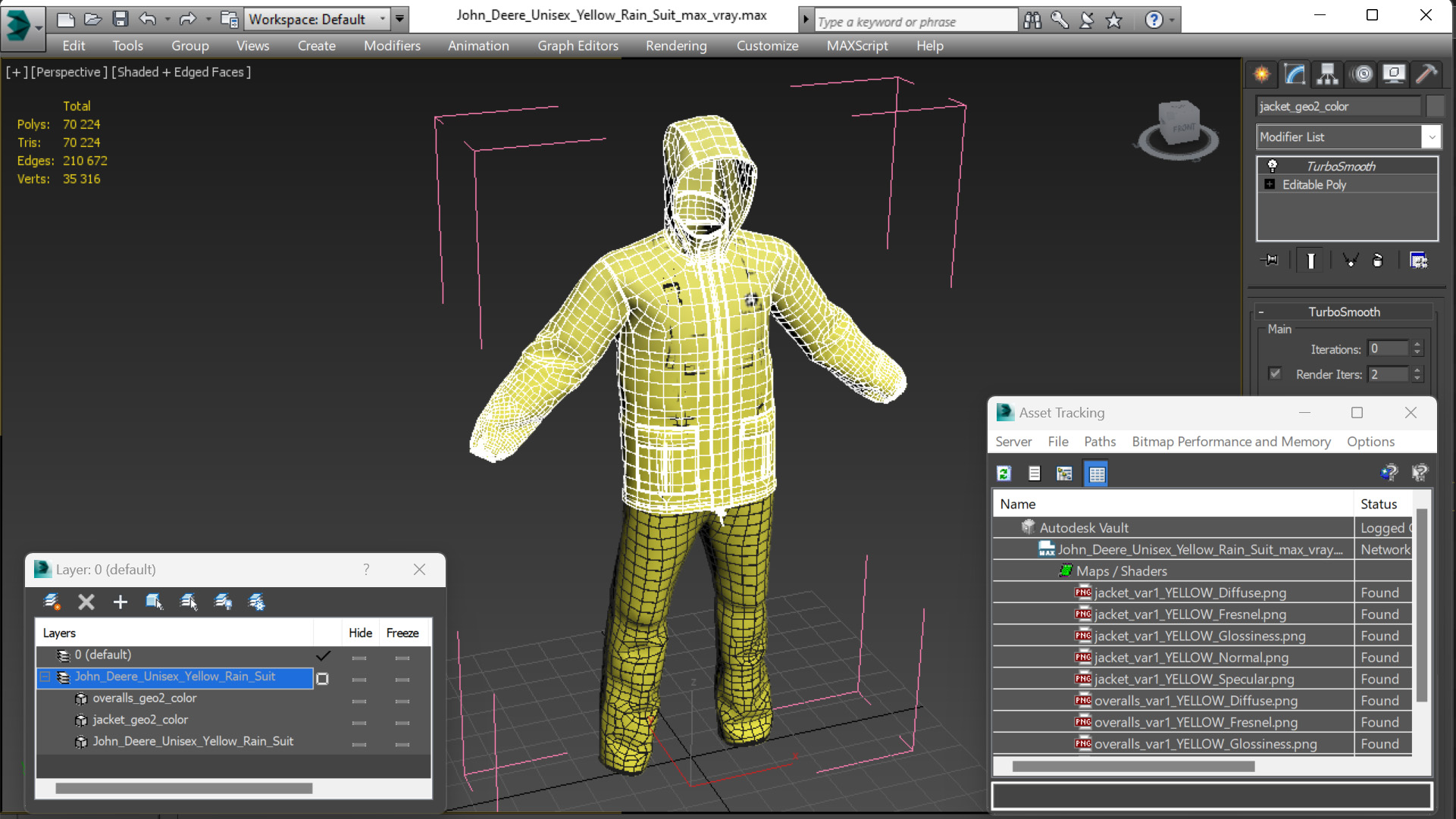
Task: Open the Utilities hammer panel
Action: tap(1426, 73)
